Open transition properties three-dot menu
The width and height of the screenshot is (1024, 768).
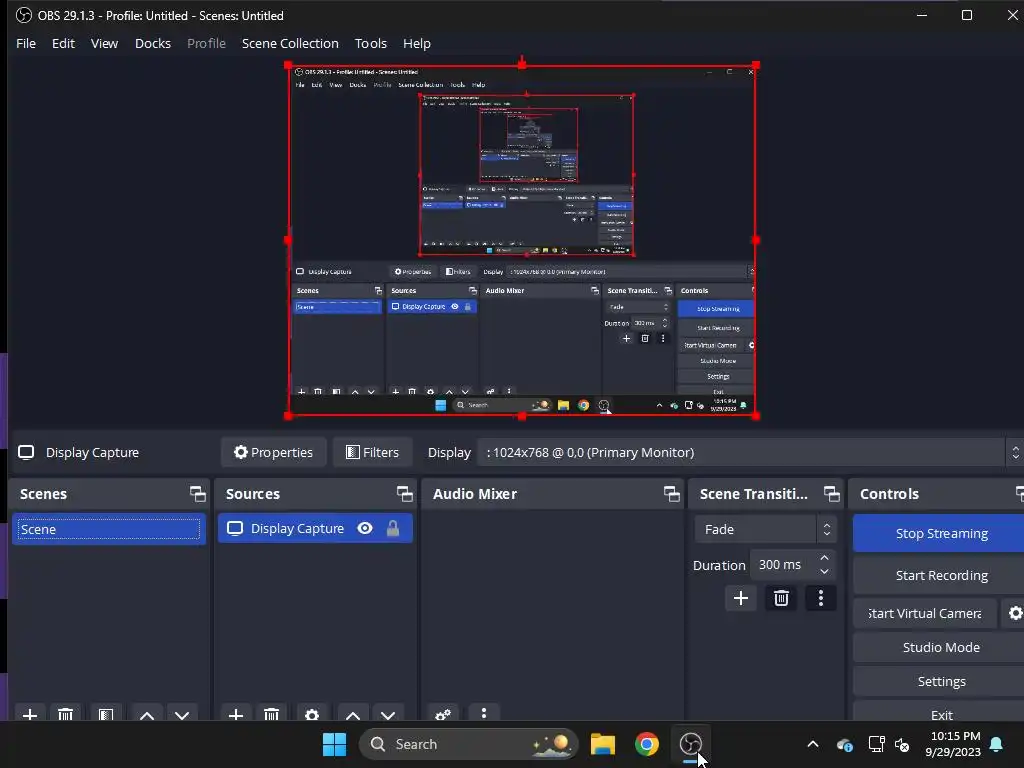pyautogui.click(x=821, y=598)
